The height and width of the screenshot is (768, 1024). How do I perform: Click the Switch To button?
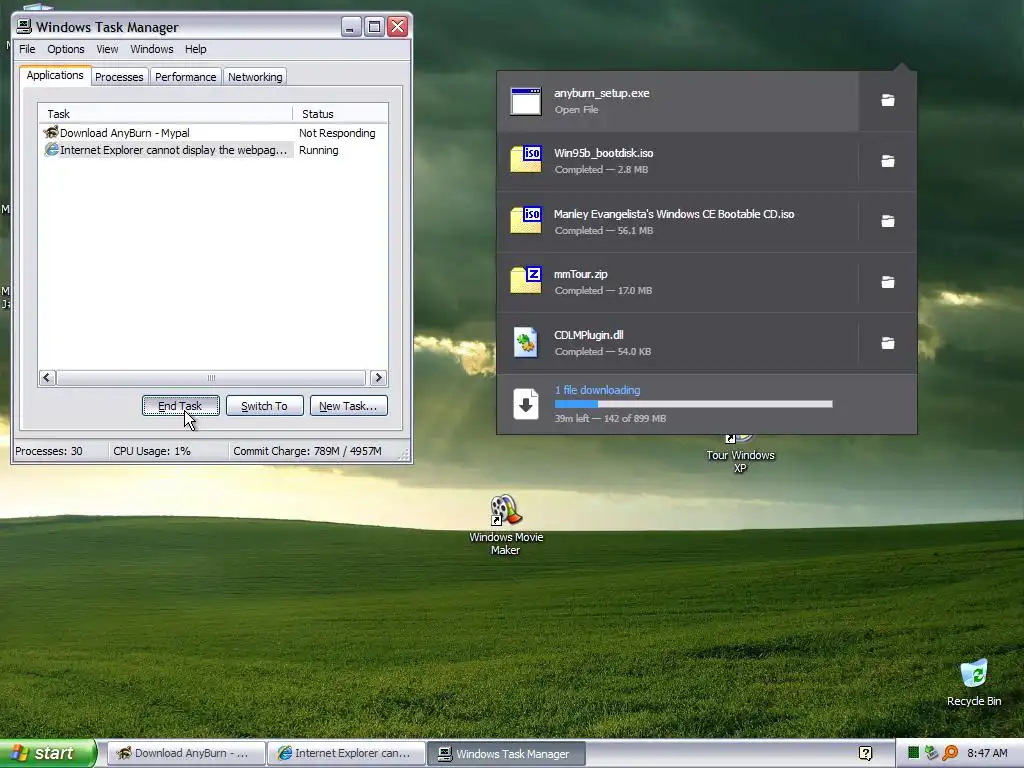(x=264, y=406)
